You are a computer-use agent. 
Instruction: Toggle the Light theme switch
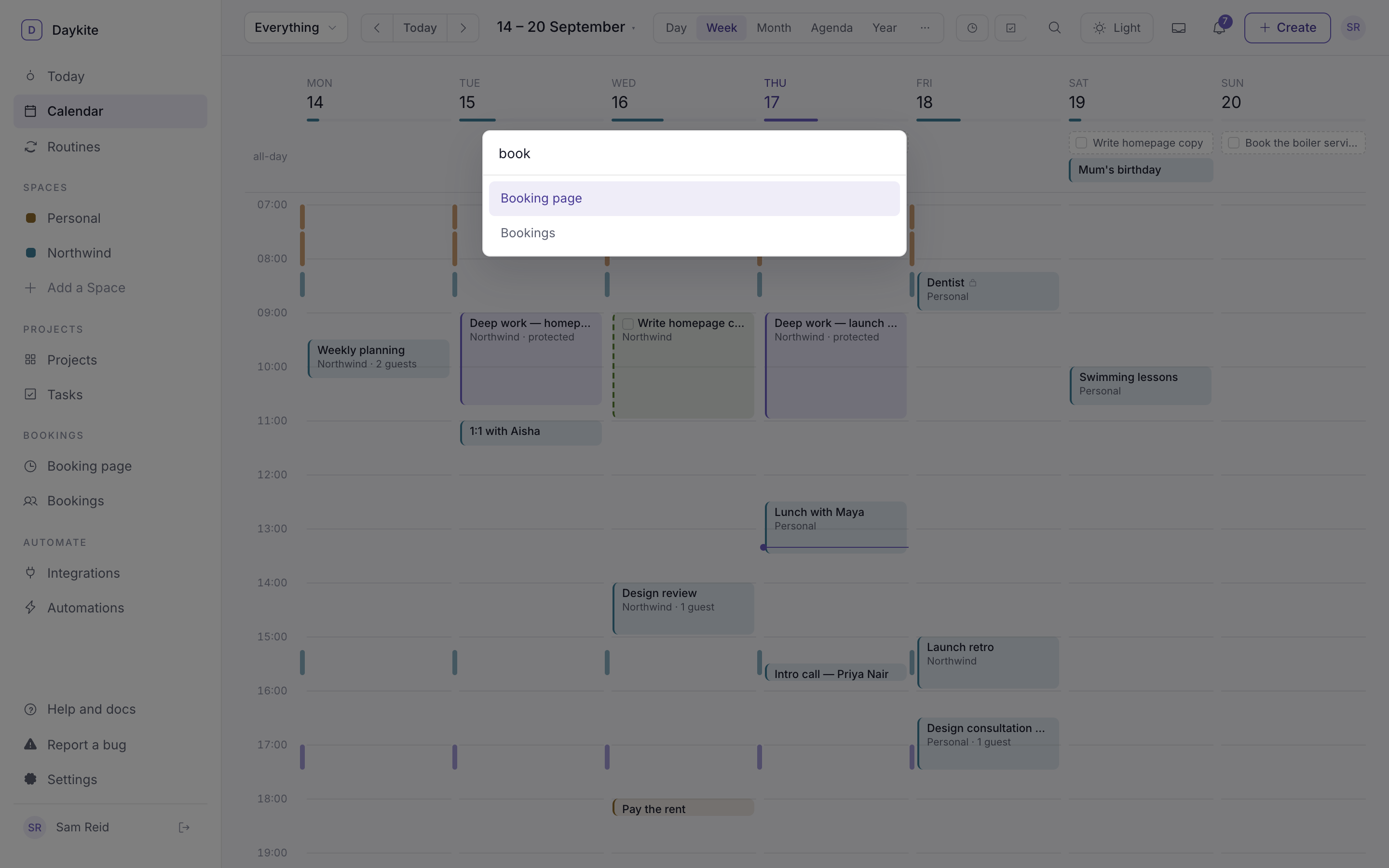pos(1117,27)
